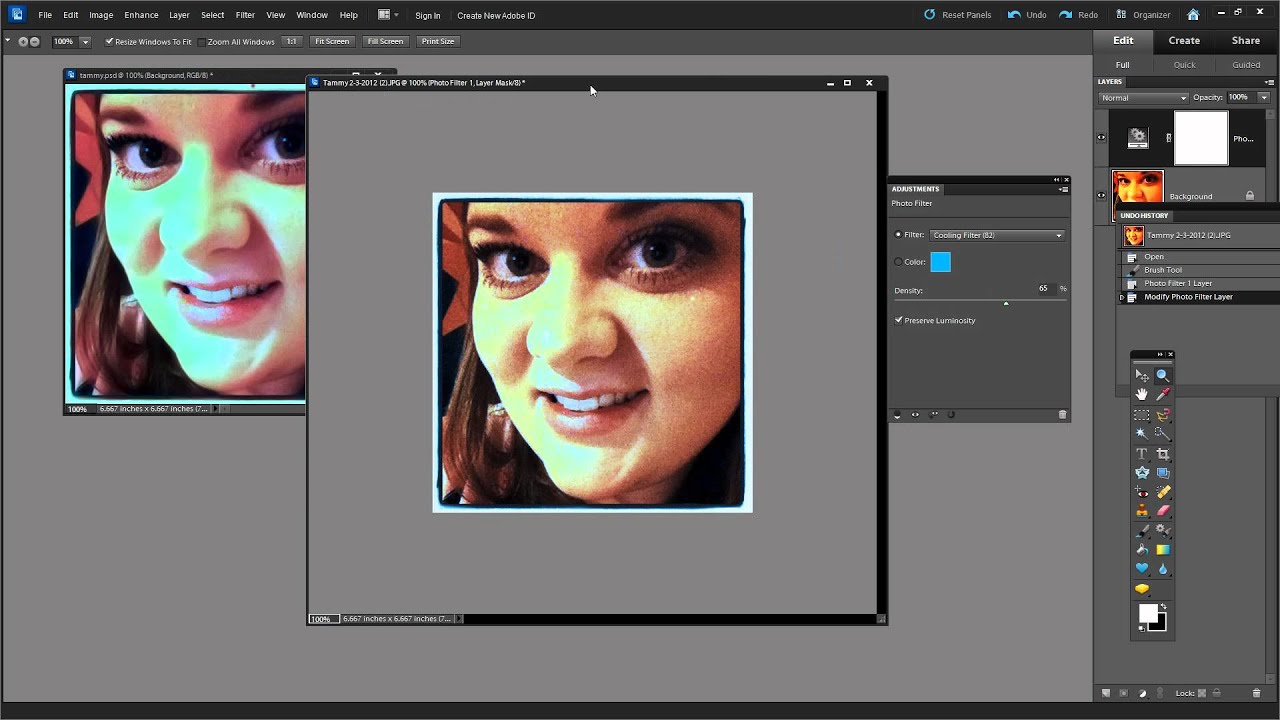The height and width of the screenshot is (720, 1280).
Task: Select the Horizontal Type tool
Action: pos(1141,454)
